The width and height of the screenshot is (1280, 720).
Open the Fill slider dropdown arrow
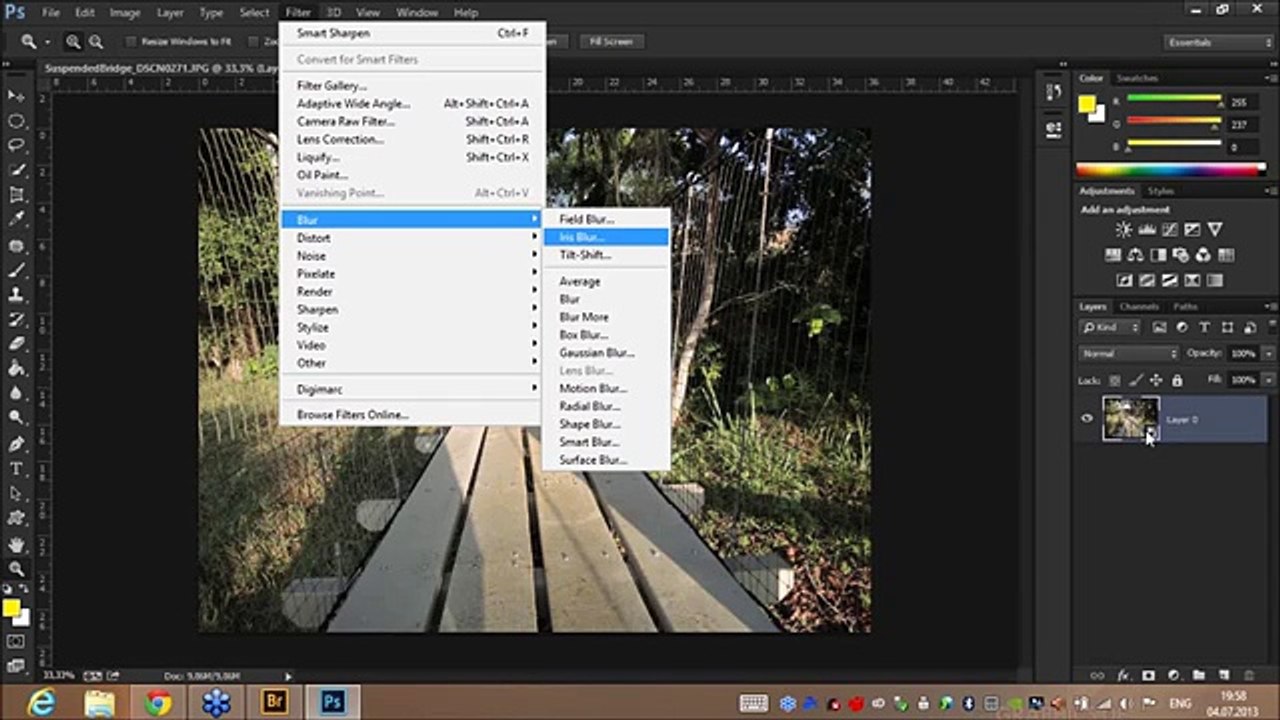(1269, 380)
